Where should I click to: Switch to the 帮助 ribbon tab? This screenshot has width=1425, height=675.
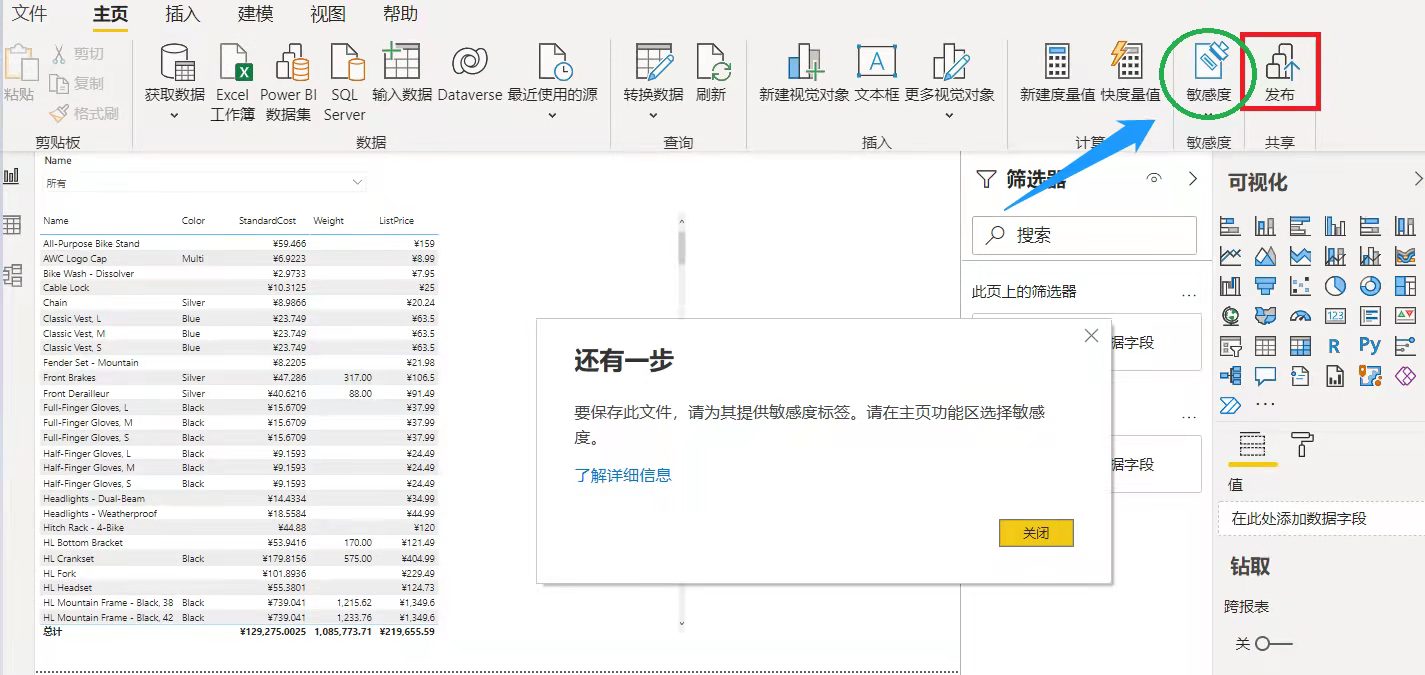pos(400,14)
